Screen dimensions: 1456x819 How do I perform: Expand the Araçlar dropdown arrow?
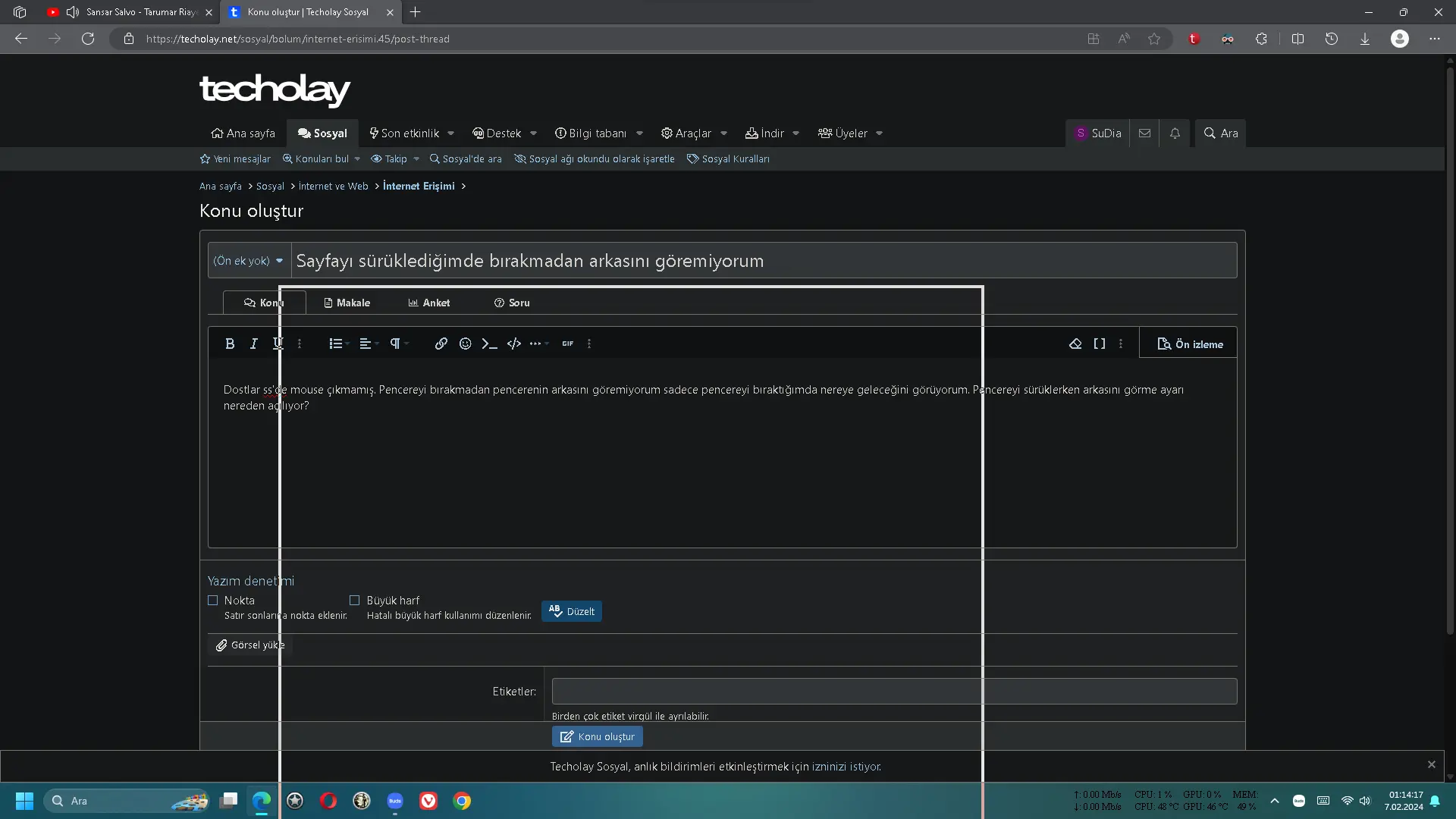724,133
